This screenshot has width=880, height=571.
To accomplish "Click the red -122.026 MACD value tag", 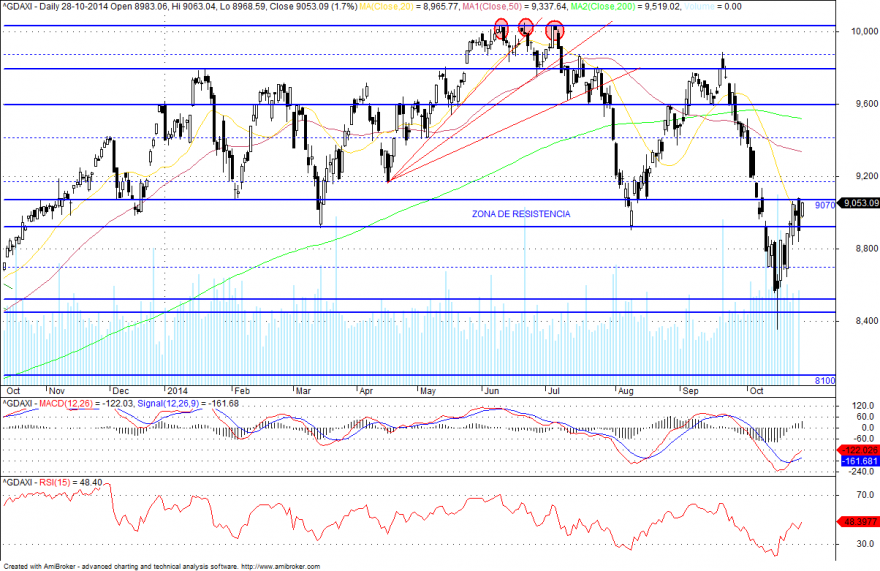I will tap(858, 450).
